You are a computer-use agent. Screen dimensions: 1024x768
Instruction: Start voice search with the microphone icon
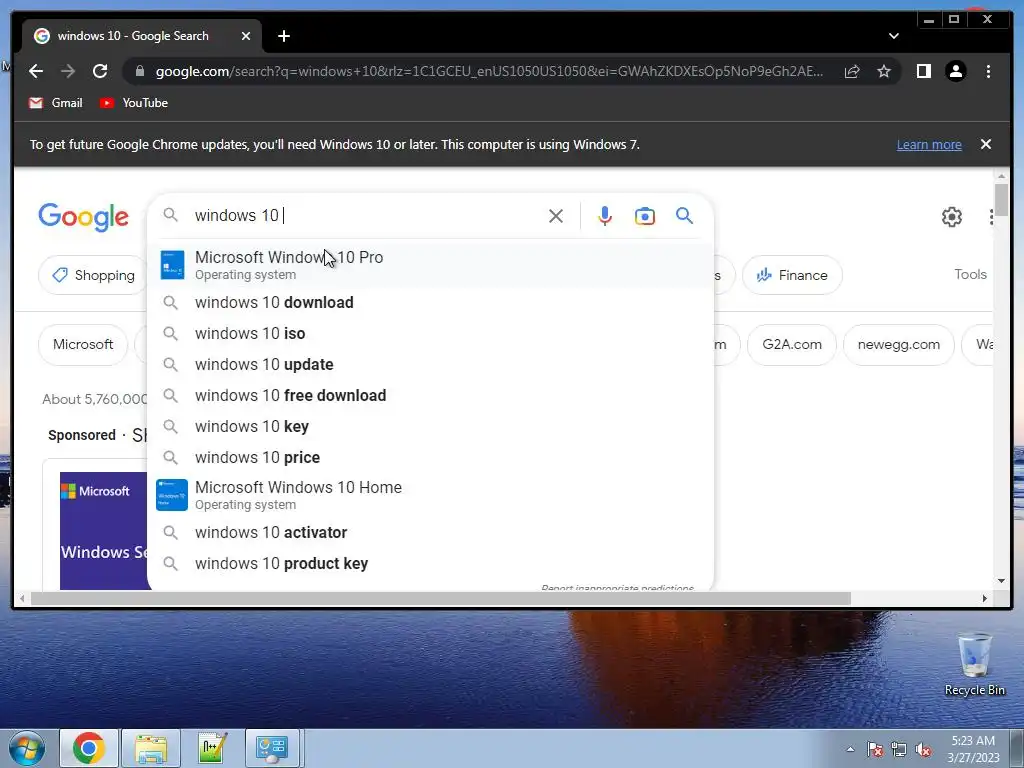pyautogui.click(x=605, y=216)
